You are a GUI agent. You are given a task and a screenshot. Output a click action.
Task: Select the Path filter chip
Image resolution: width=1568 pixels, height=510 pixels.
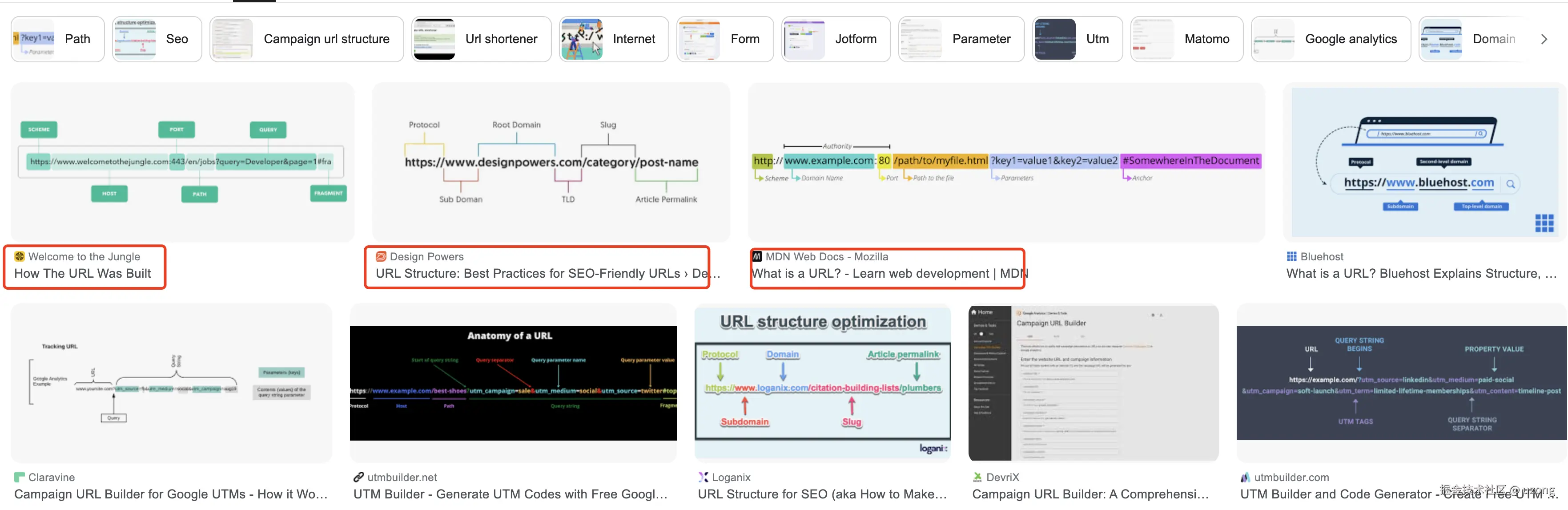click(x=58, y=39)
